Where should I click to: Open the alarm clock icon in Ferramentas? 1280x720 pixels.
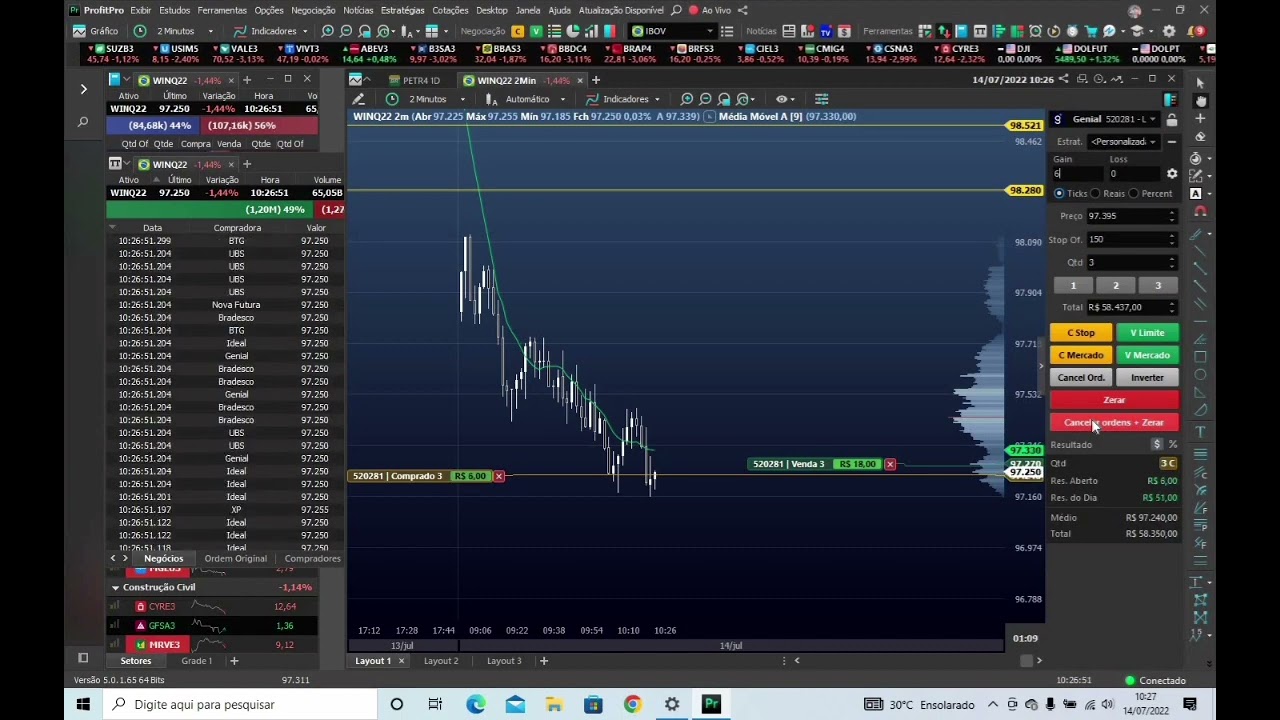[1035, 31]
